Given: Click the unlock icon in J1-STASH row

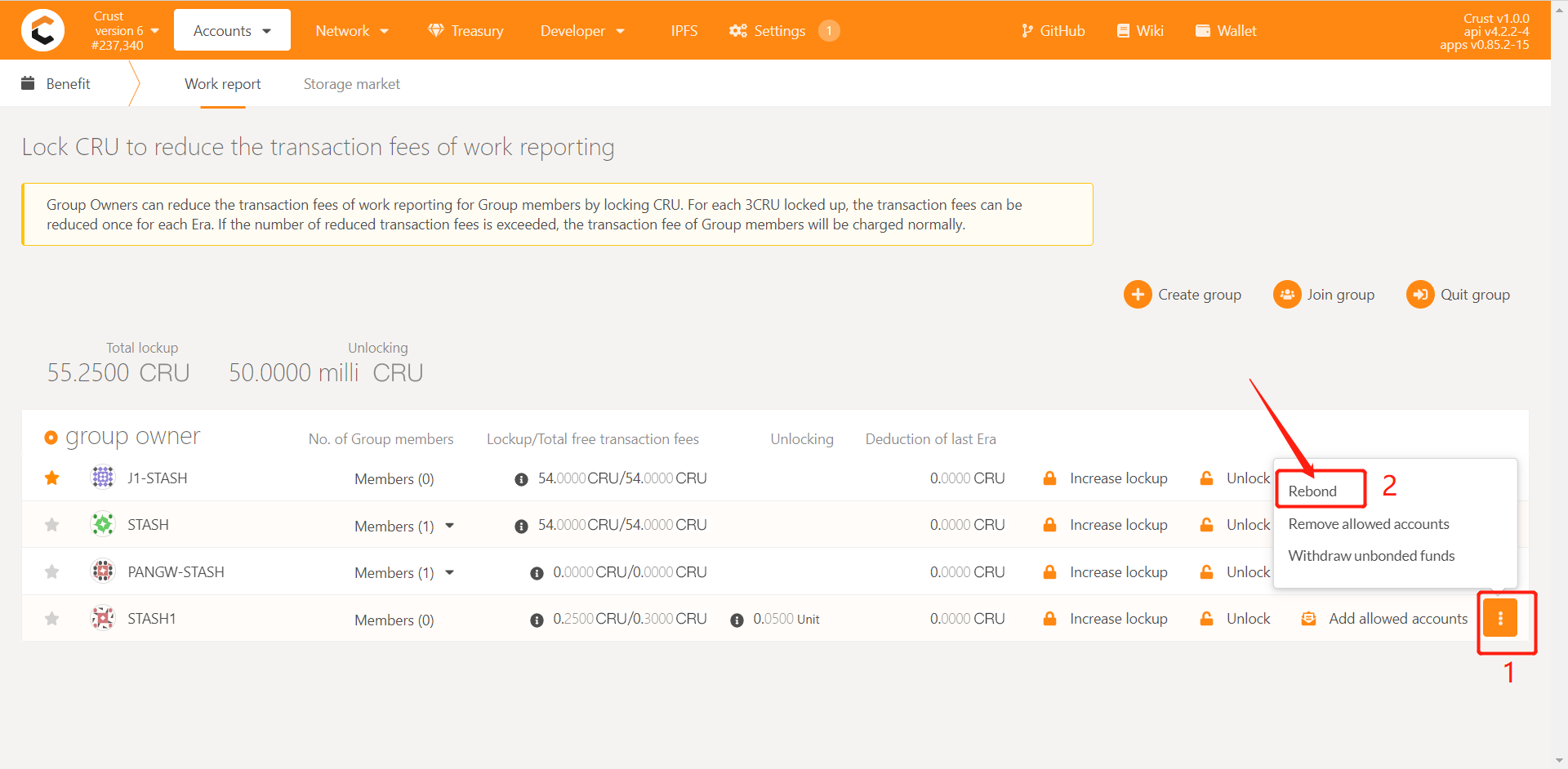Looking at the screenshot, I should click(1206, 478).
